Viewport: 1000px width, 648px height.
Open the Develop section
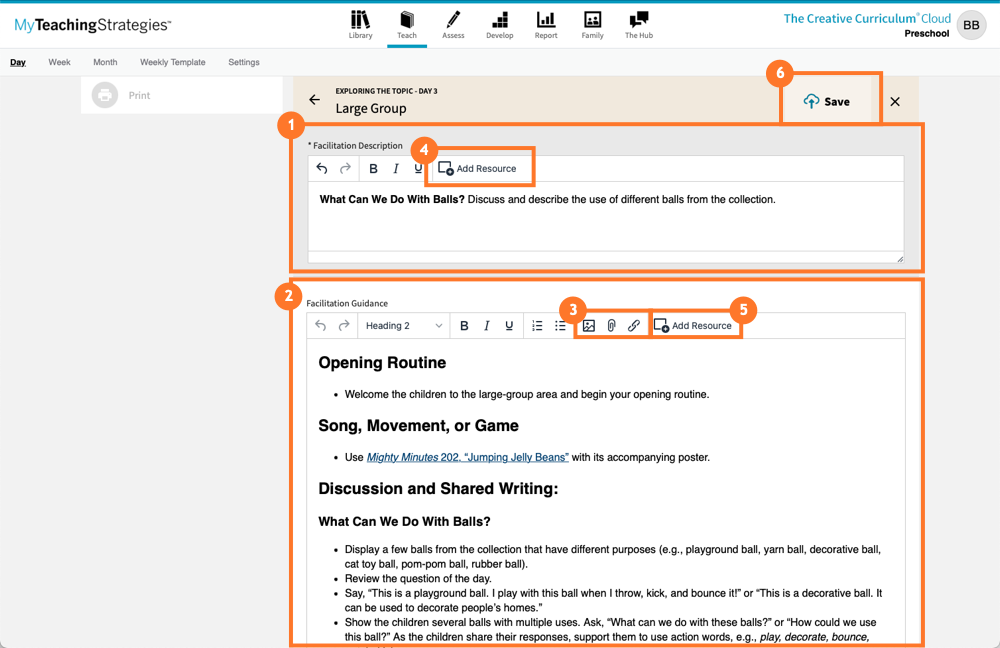click(499, 25)
